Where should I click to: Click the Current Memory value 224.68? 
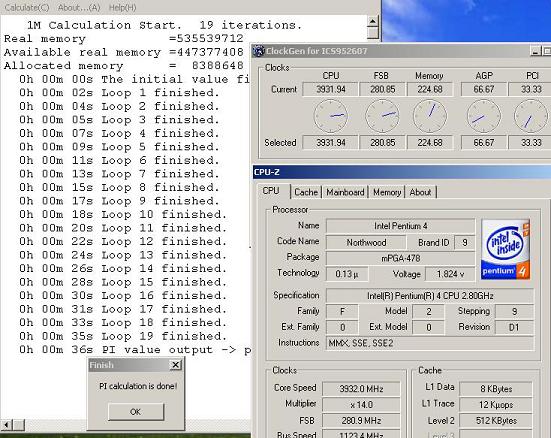(430, 89)
